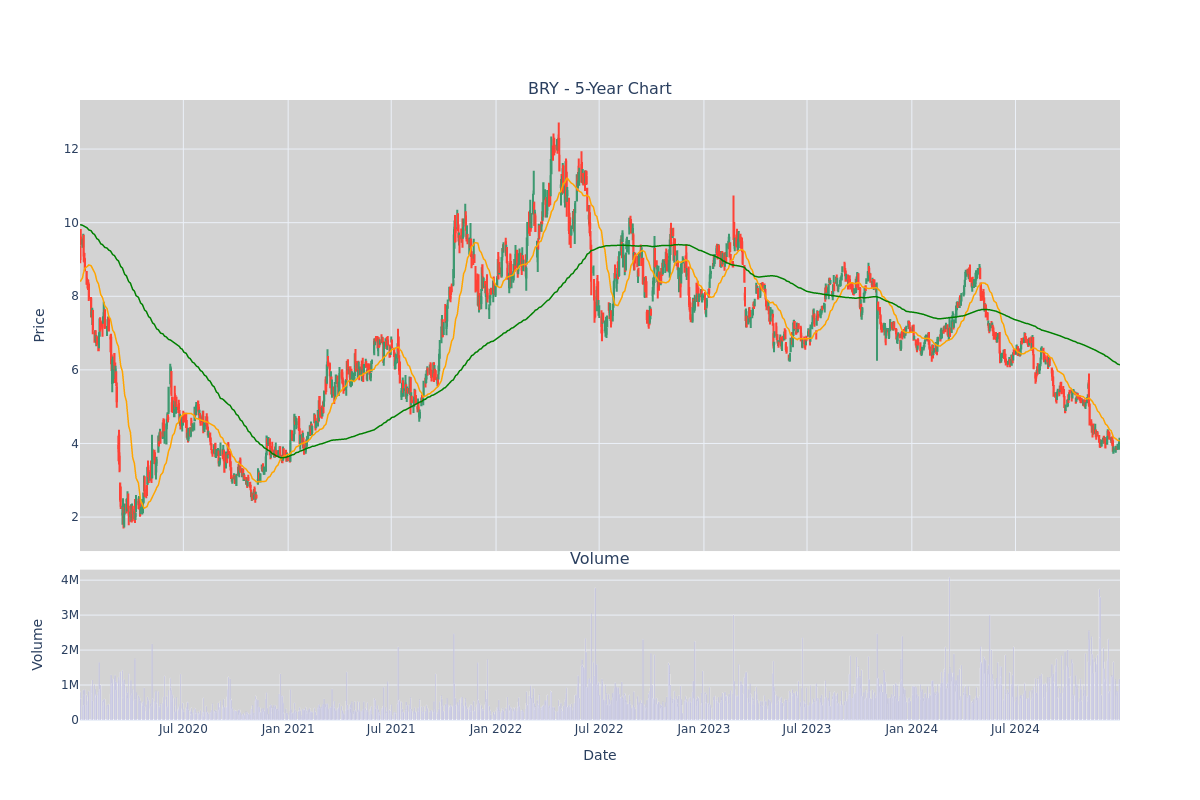Click the 'Jul 2022' date tick label
The image size is (1200, 800).
(x=599, y=729)
